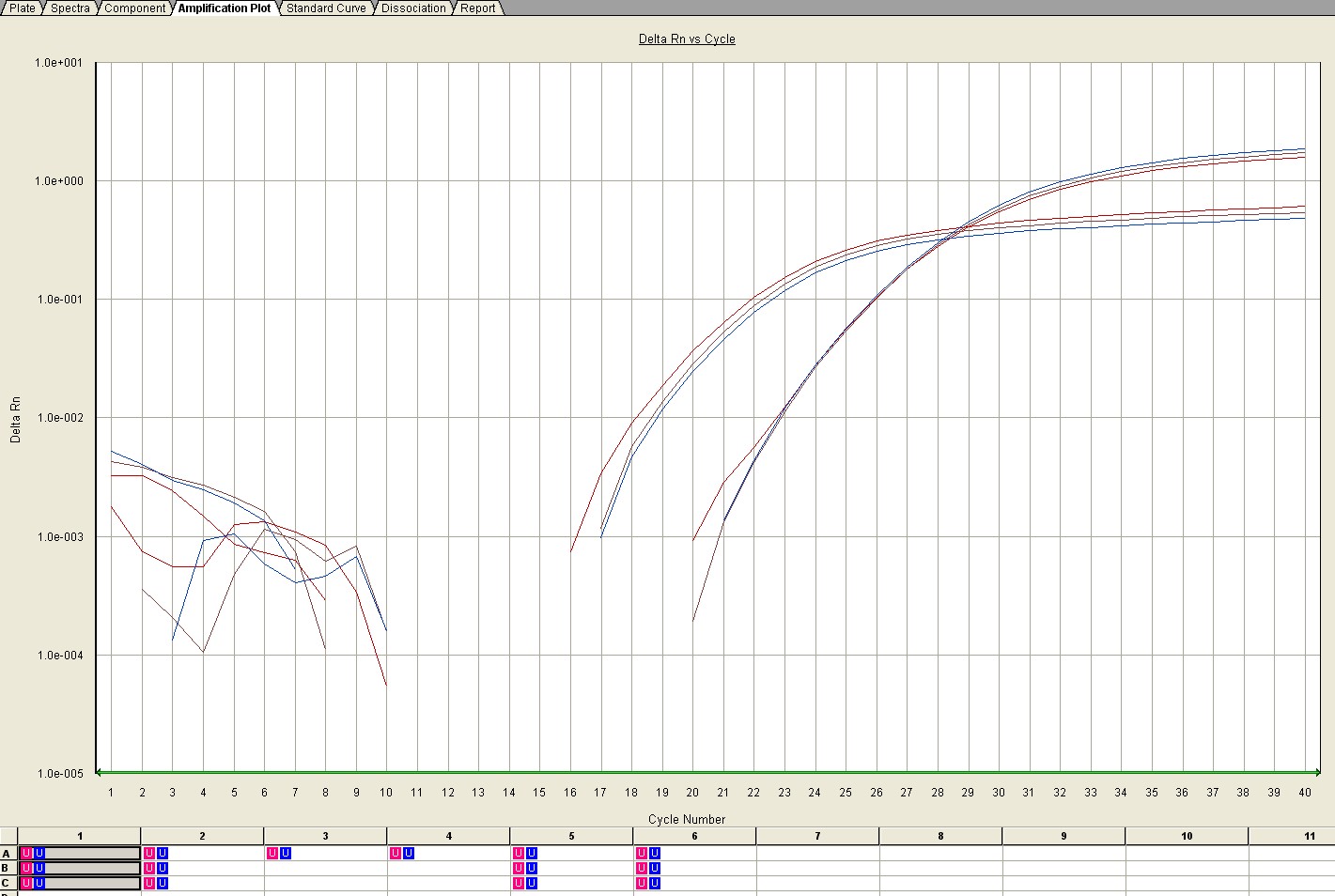Select plate column header 6
Viewport: 1335px width, 896px height.
pos(694,836)
